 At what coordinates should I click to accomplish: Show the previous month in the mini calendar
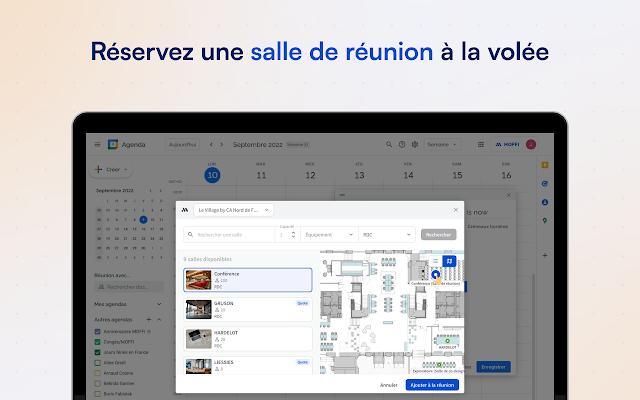coord(151,191)
